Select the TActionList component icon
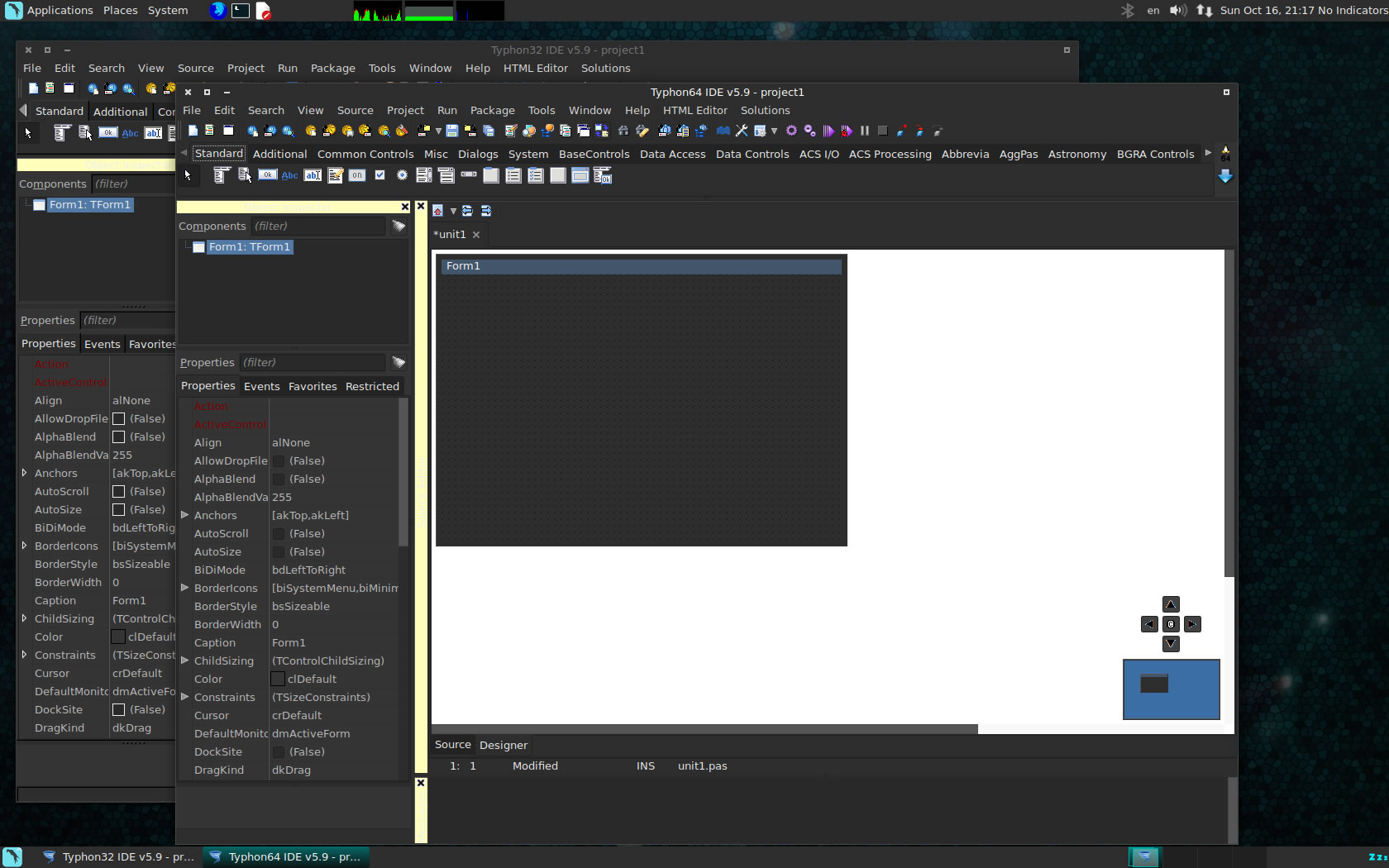 click(603, 175)
